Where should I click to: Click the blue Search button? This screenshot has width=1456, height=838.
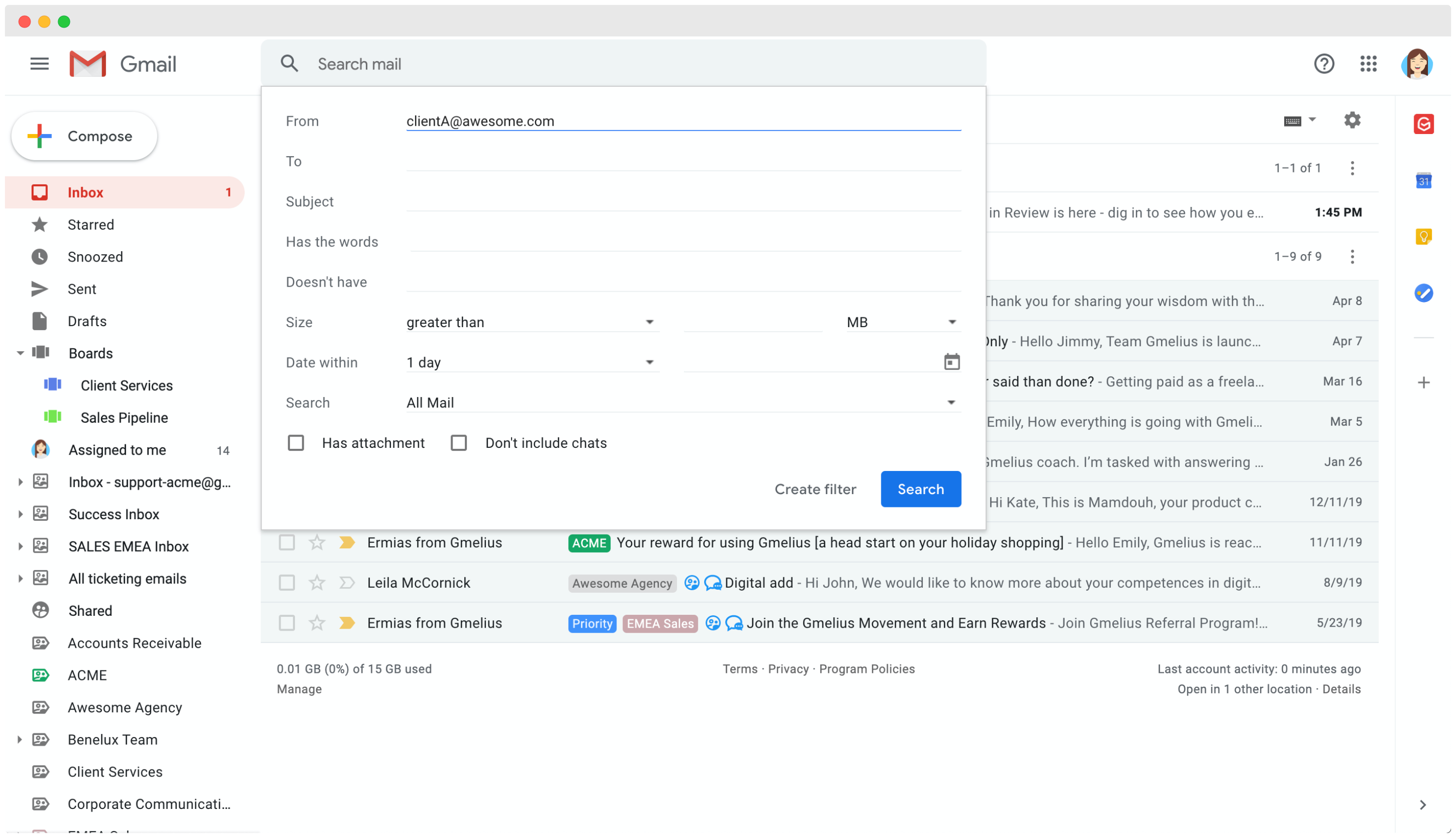[920, 489]
